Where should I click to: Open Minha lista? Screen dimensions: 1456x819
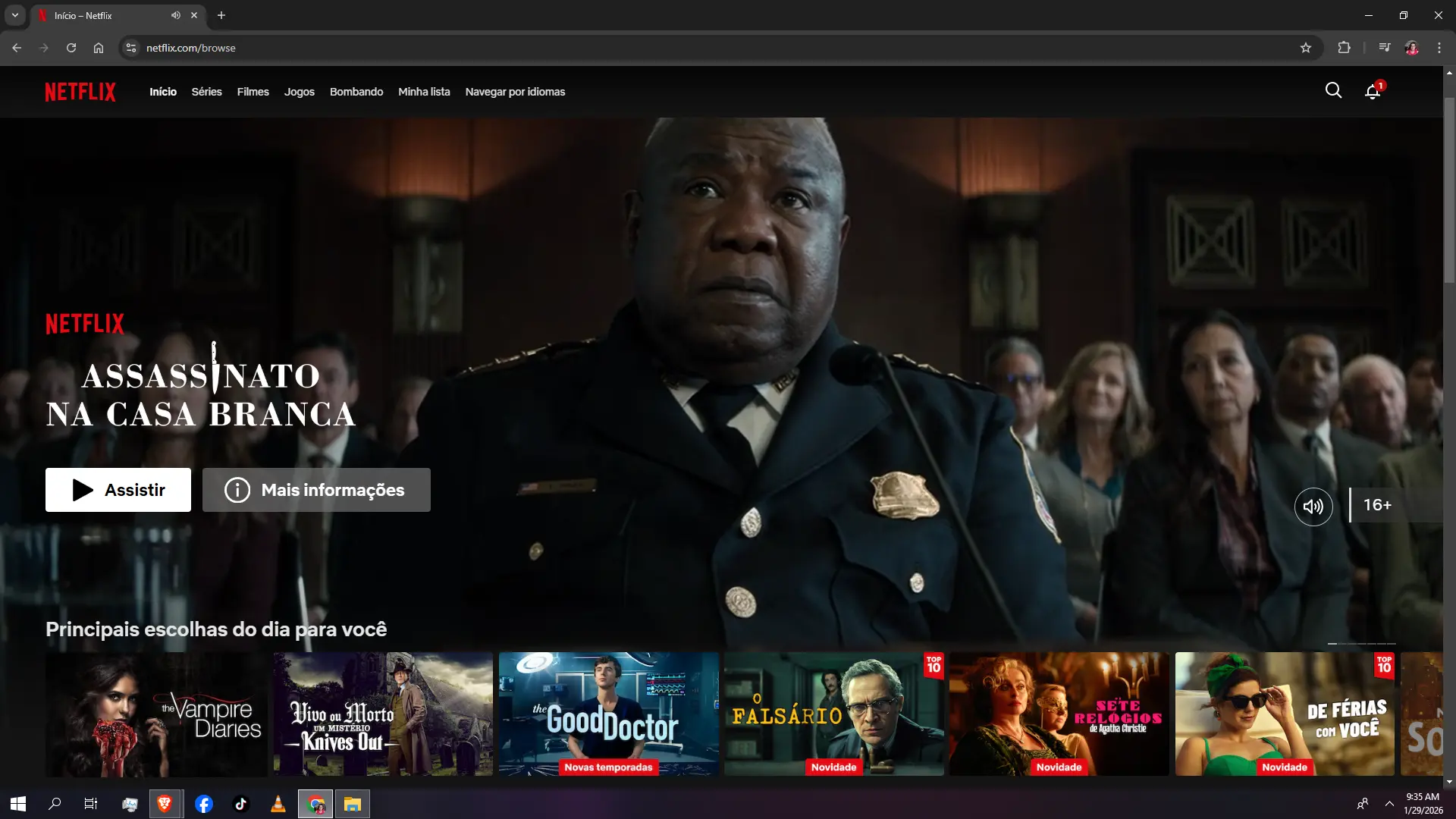(424, 92)
